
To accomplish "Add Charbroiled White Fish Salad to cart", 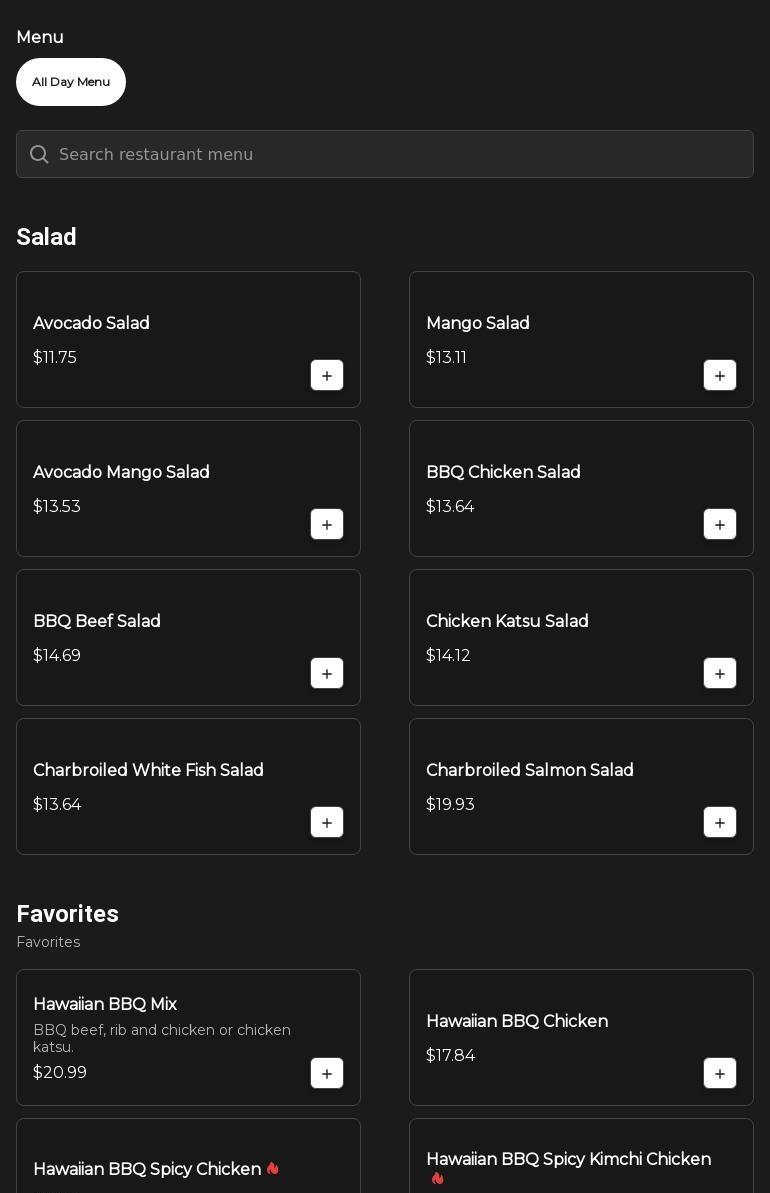I will pyautogui.click(x=327, y=822).
